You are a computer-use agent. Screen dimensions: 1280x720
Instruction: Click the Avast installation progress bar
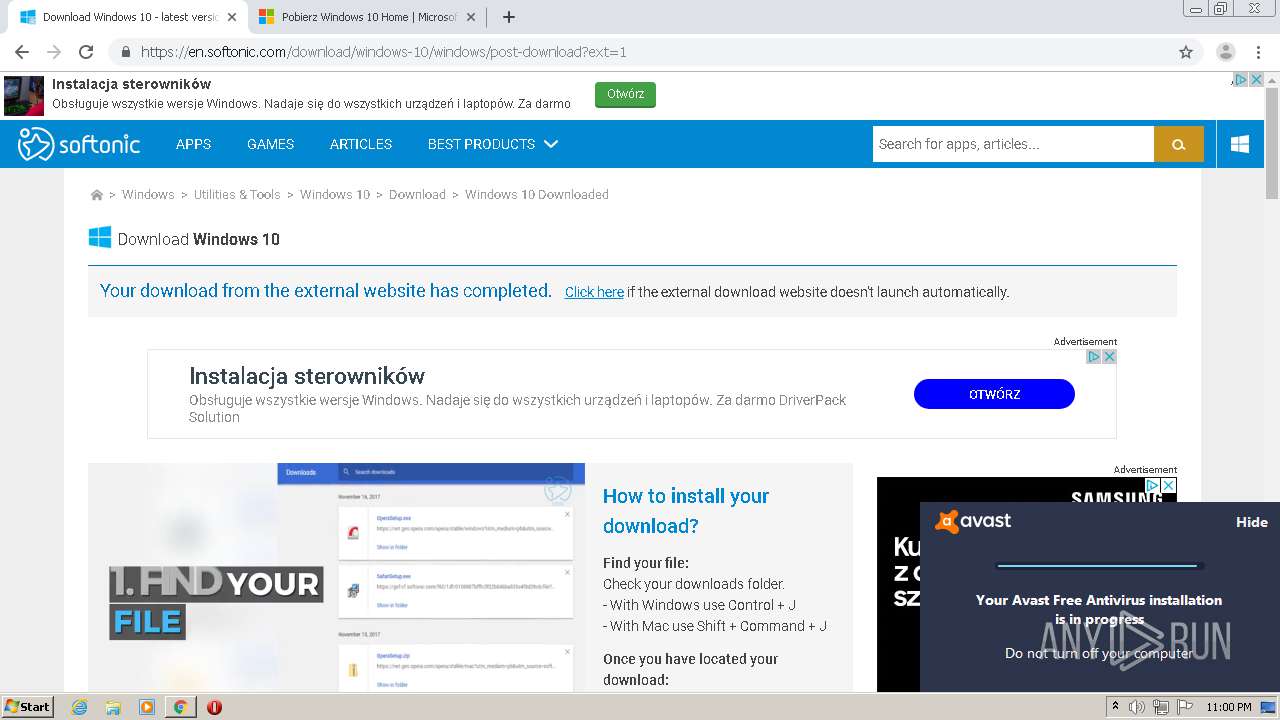click(1098, 566)
